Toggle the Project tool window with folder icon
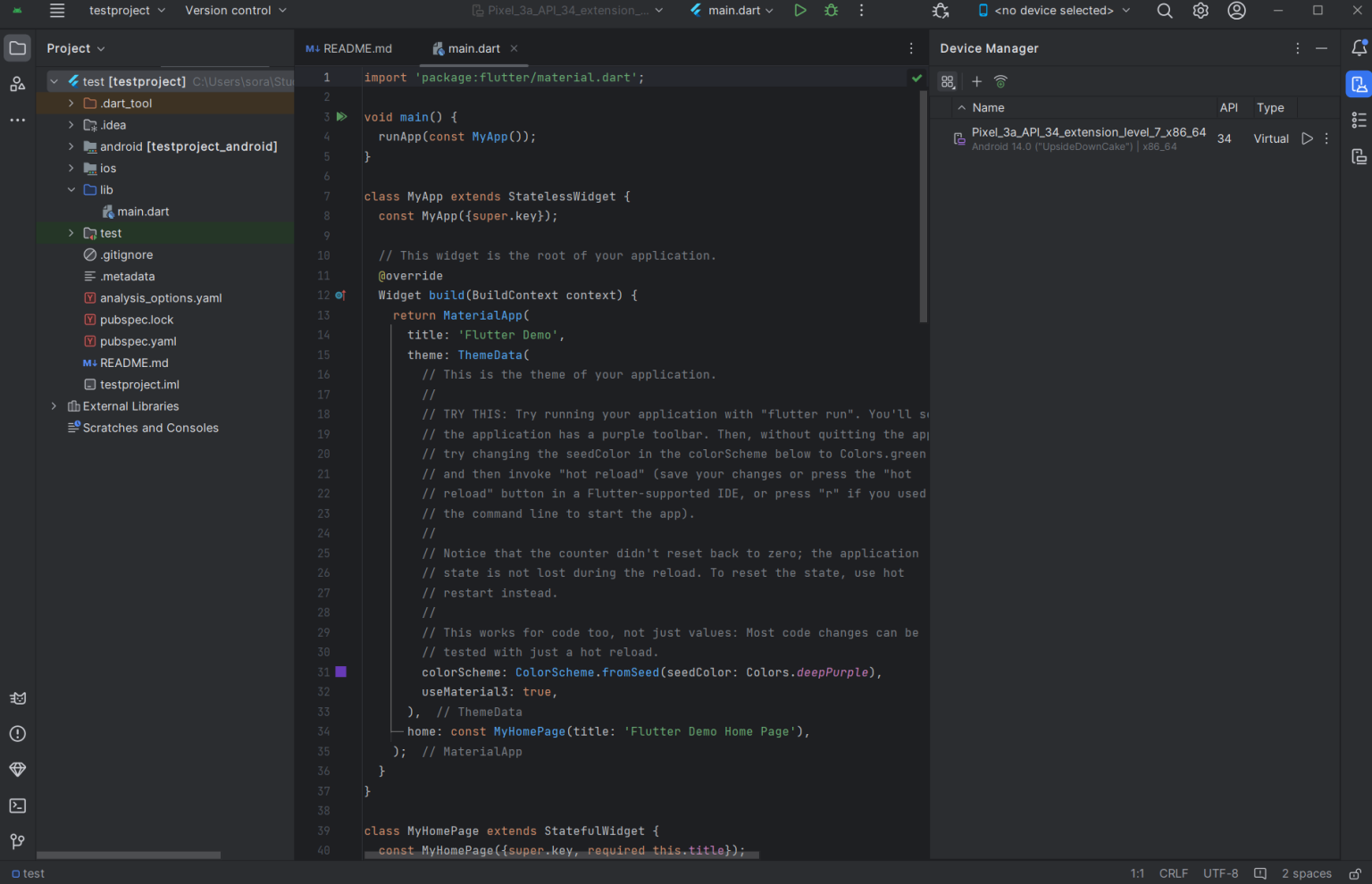 [17, 48]
